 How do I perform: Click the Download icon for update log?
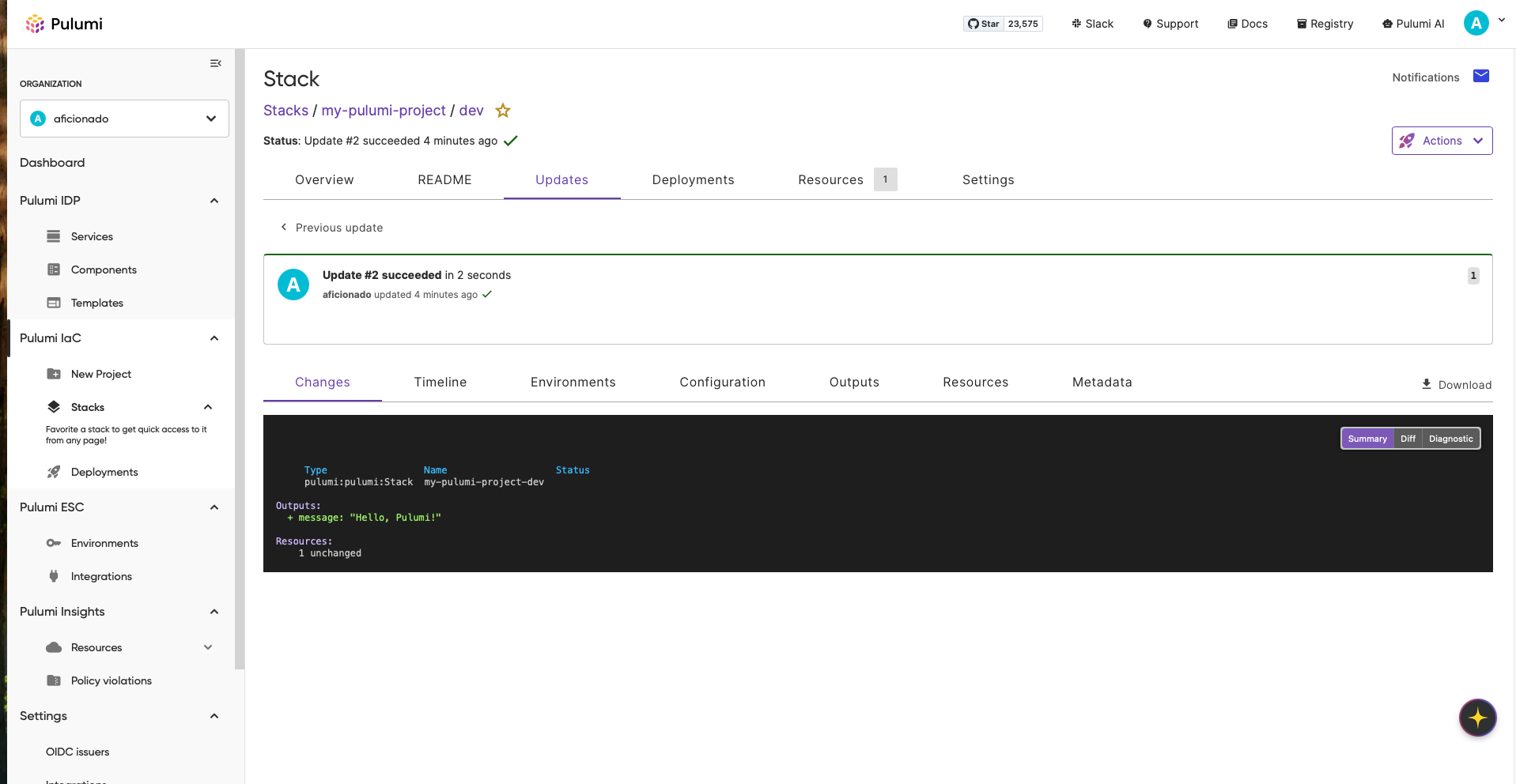(1427, 384)
